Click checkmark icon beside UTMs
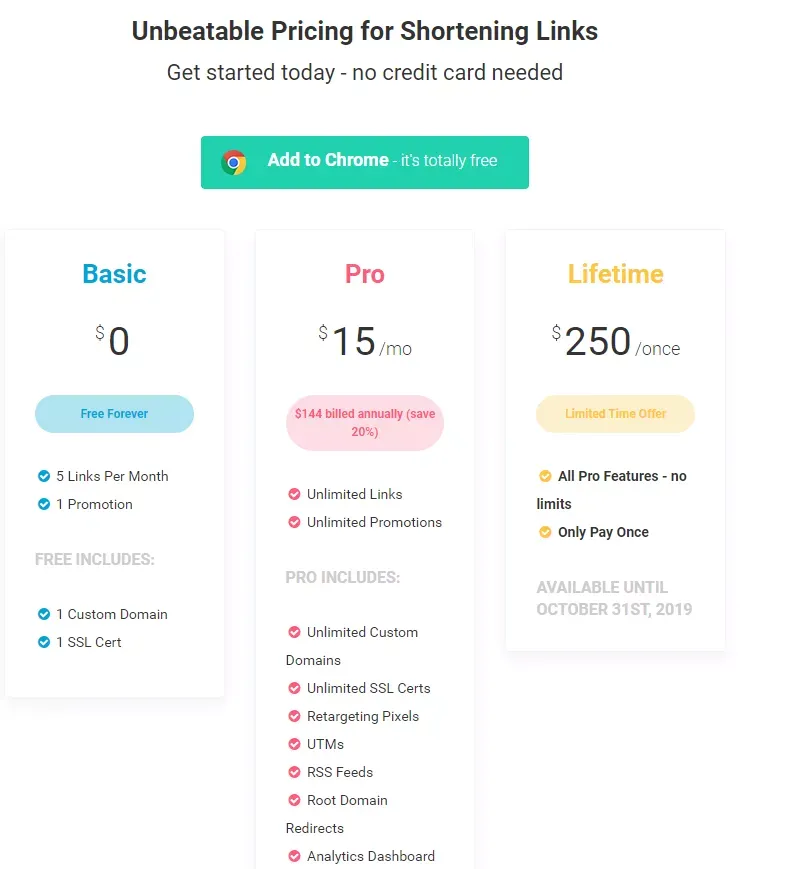This screenshot has width=803, height=869. click(x=294, y=744)
